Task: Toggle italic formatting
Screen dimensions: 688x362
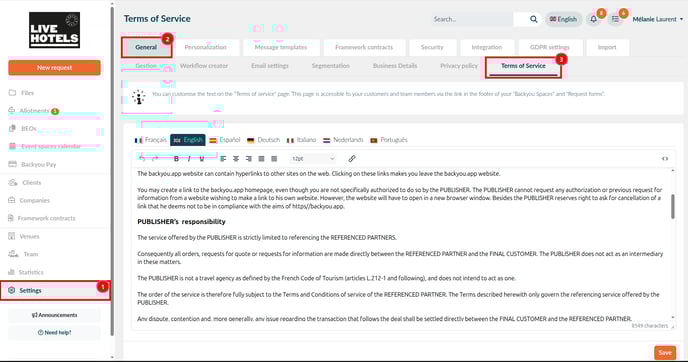Action: point(189,159)
